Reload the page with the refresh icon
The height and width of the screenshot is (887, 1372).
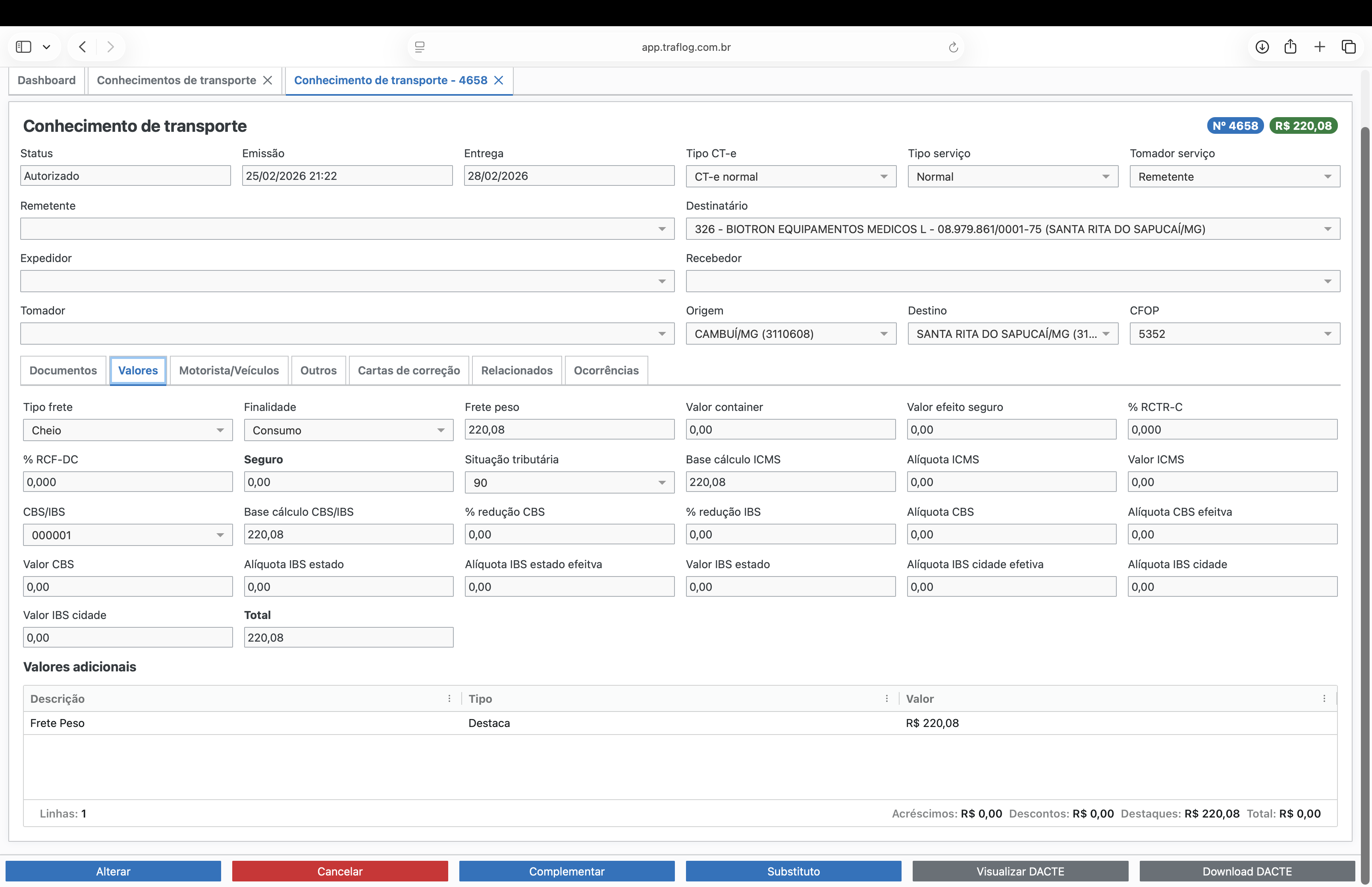tap(954, 47)
